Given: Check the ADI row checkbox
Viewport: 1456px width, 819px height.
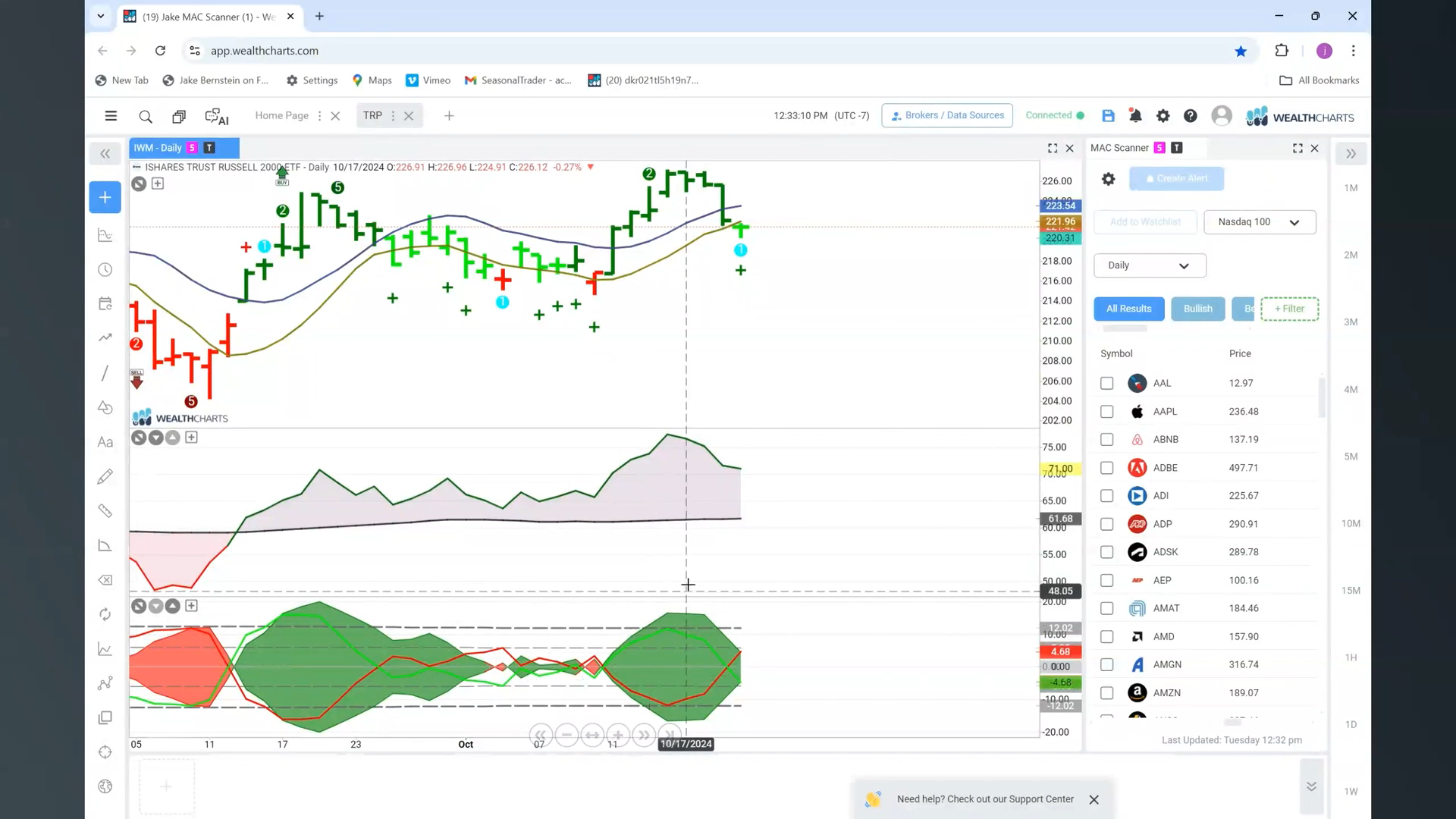Looking at the screenshot, I should click(1106, 496).
